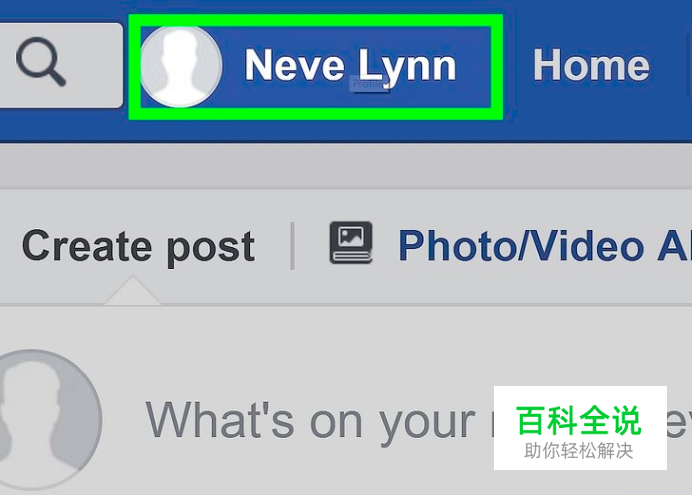The image size is (692, 495).
Task: Click the word "post" in Create post
Action: [211, 248]
